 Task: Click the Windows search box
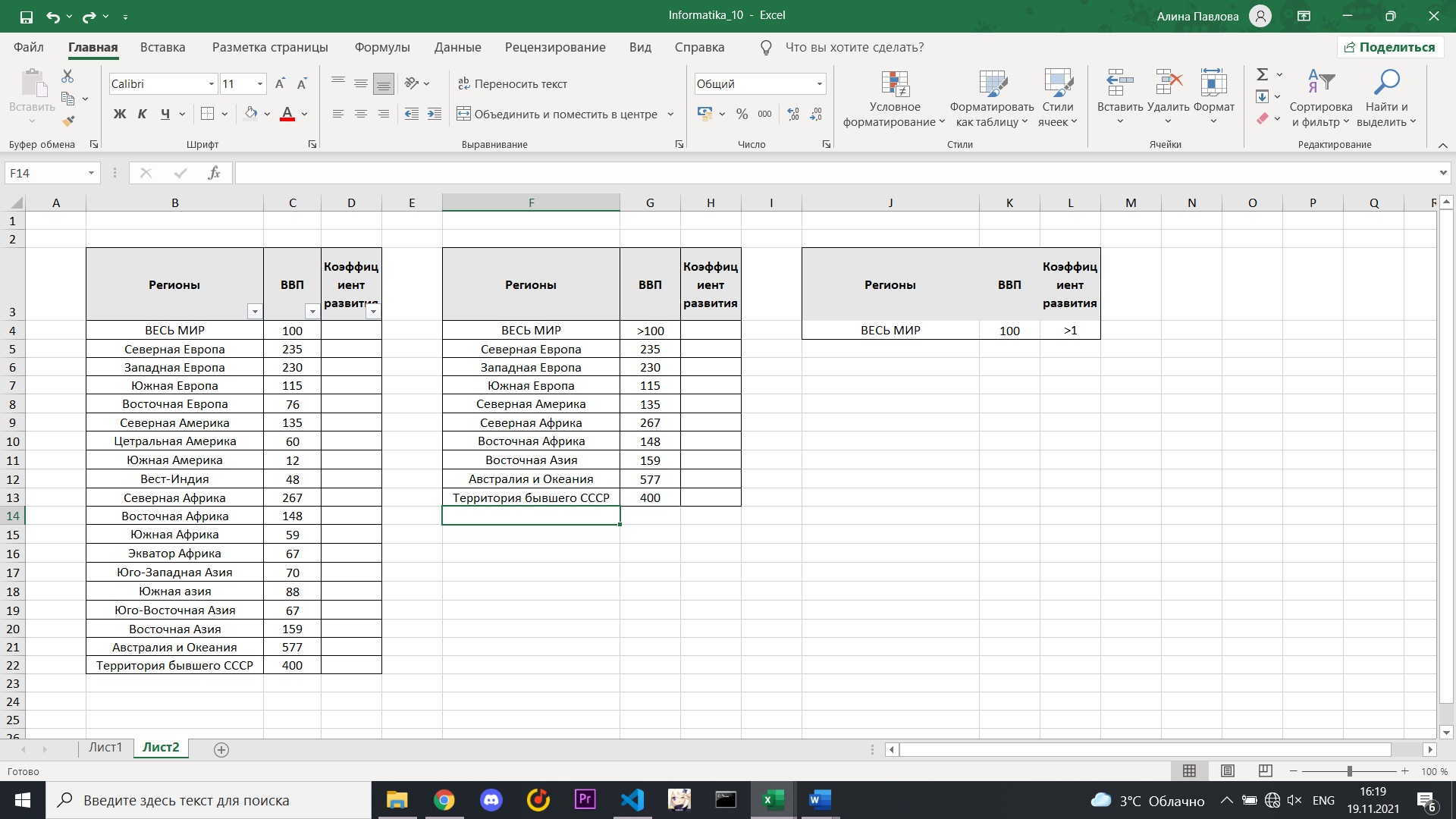(209, 800)
